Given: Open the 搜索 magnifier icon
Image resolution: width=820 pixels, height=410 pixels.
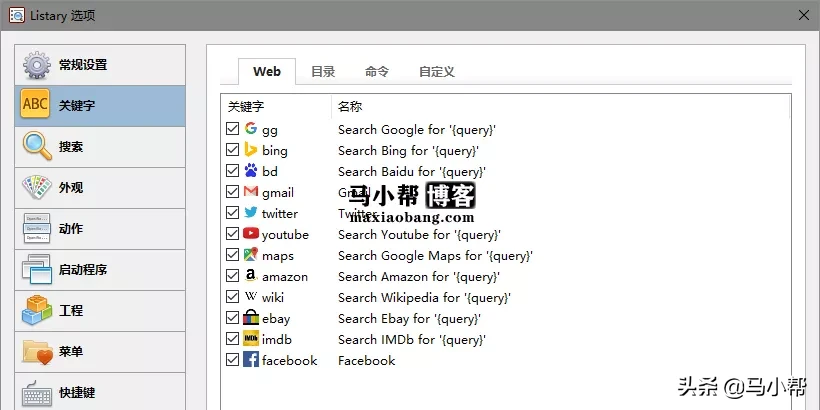Looking at the screenshot, I should [x=37, y=146].
